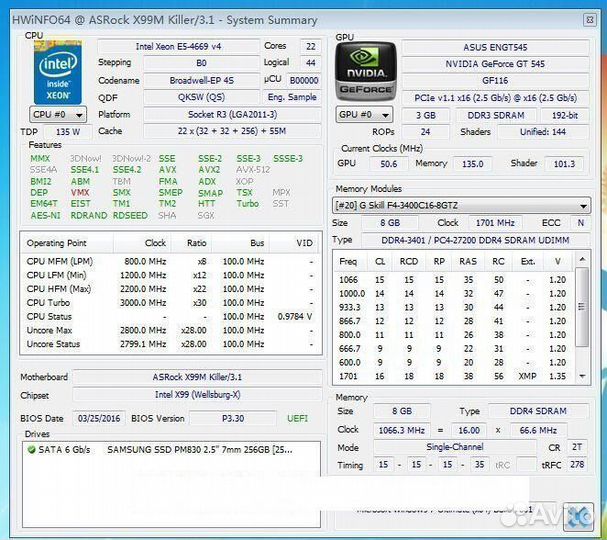The image size is (607, 540).
Task: Open the CPU #0 selector dropdown
Action: point(58,115)
